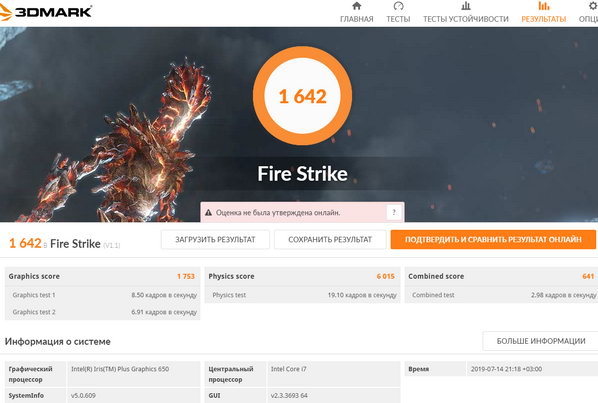Image resolution: width=598 pixels, height=403 pixels.
Task: Click the 1 642 score circle
Action: point(302,96)
